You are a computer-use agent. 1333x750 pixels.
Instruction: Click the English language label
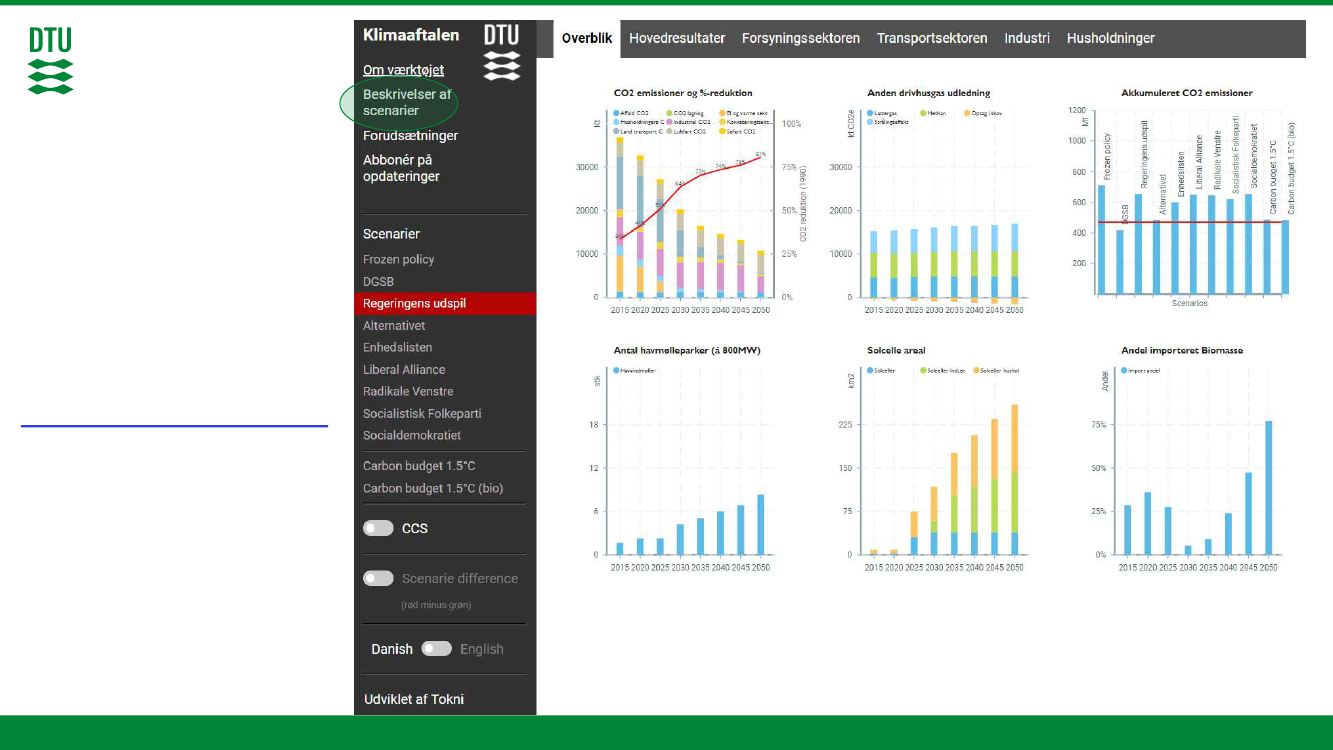click(482, 649)
